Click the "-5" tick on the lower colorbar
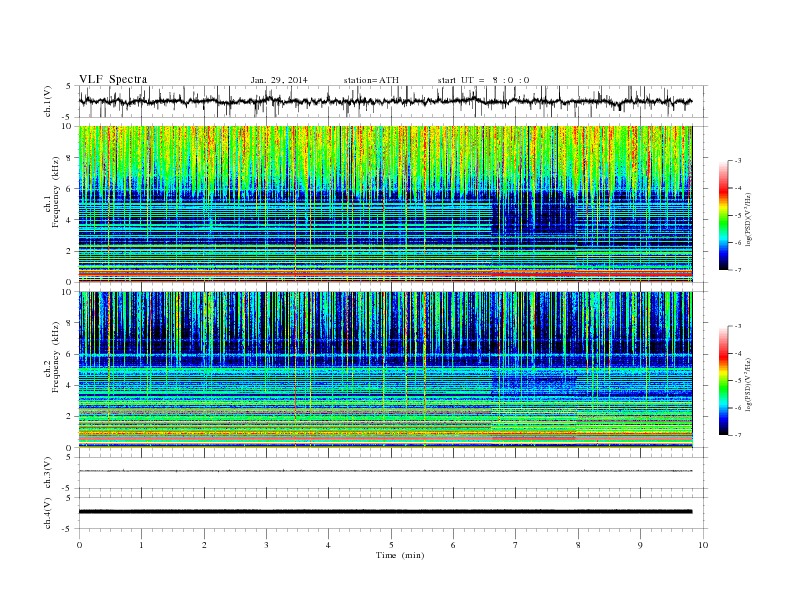The width and height of the screenshot is (792, 612). pyautogui.click(x=738, y=380)
